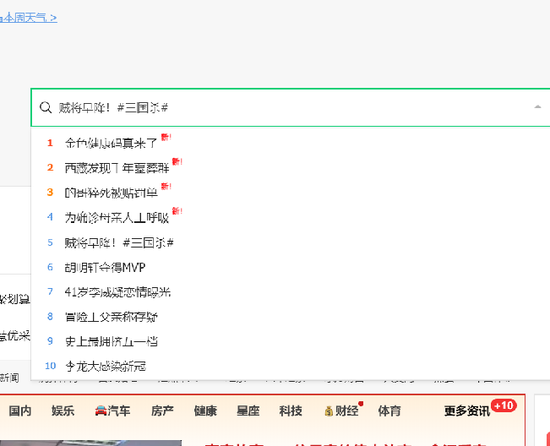The image size is (550, 446).
Task: Switch to the 国内 news tab
Action: [20, 411]
